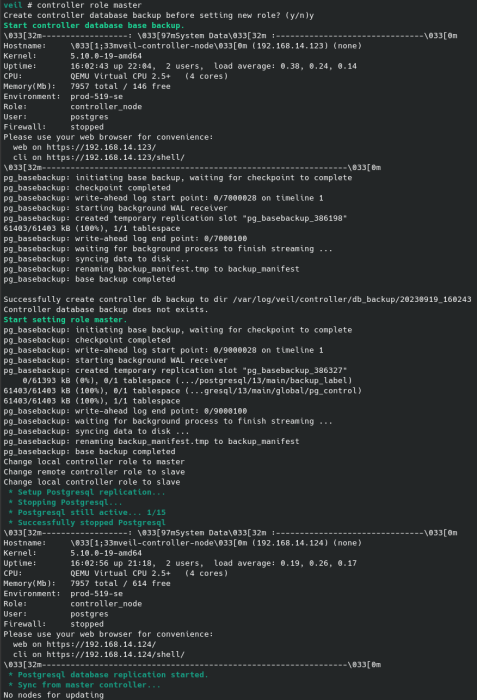
Task: Click the 'No nodes for updating' line
Action: [54, 695]
